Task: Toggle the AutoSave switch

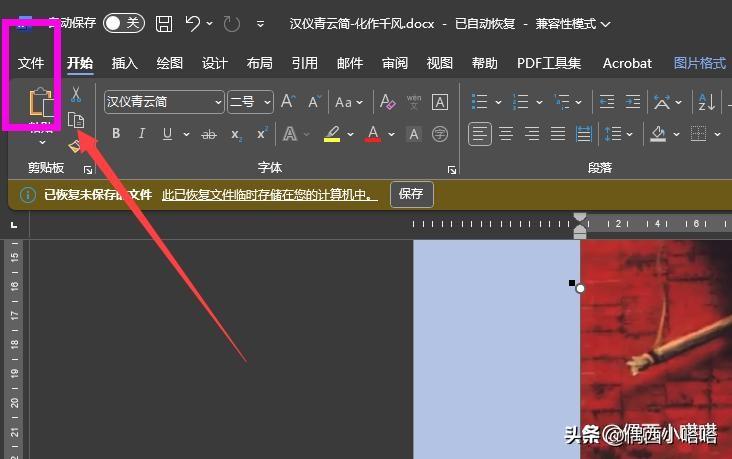Action: click(124, 23)
